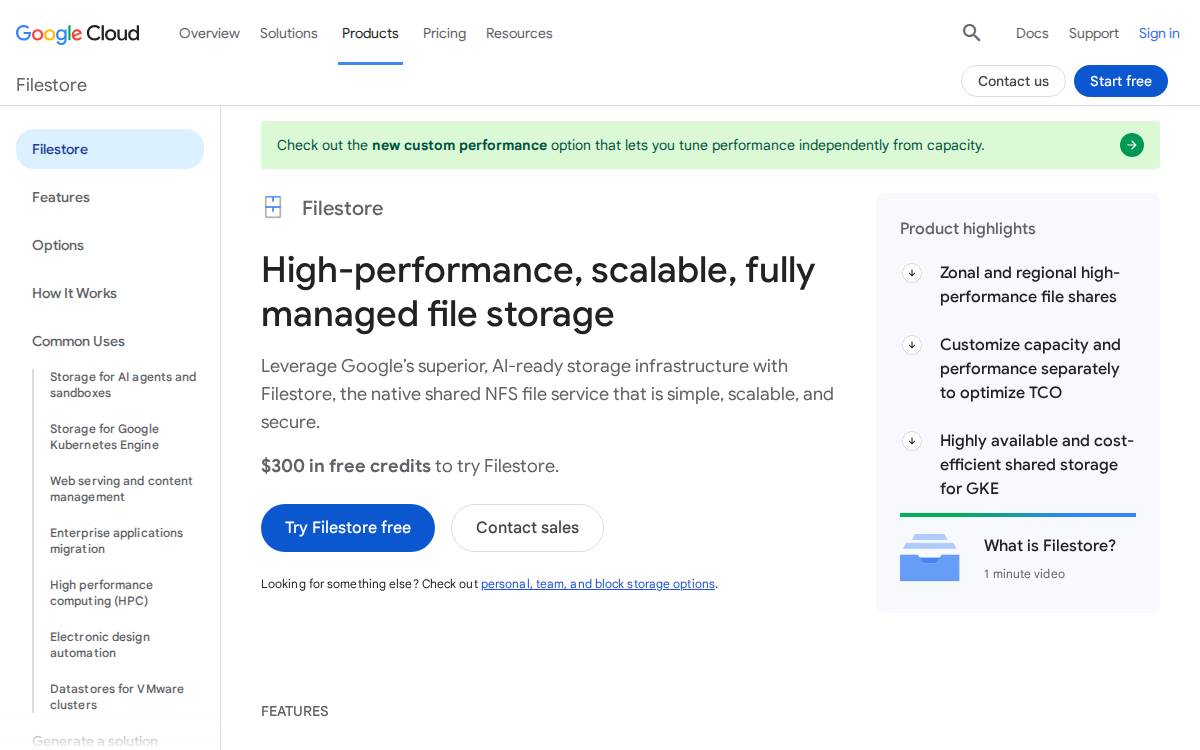The image size is (1200, 750).
Task: Click Highly available and cost-efficient shared storage
Action: click(x=1036, y=465)
